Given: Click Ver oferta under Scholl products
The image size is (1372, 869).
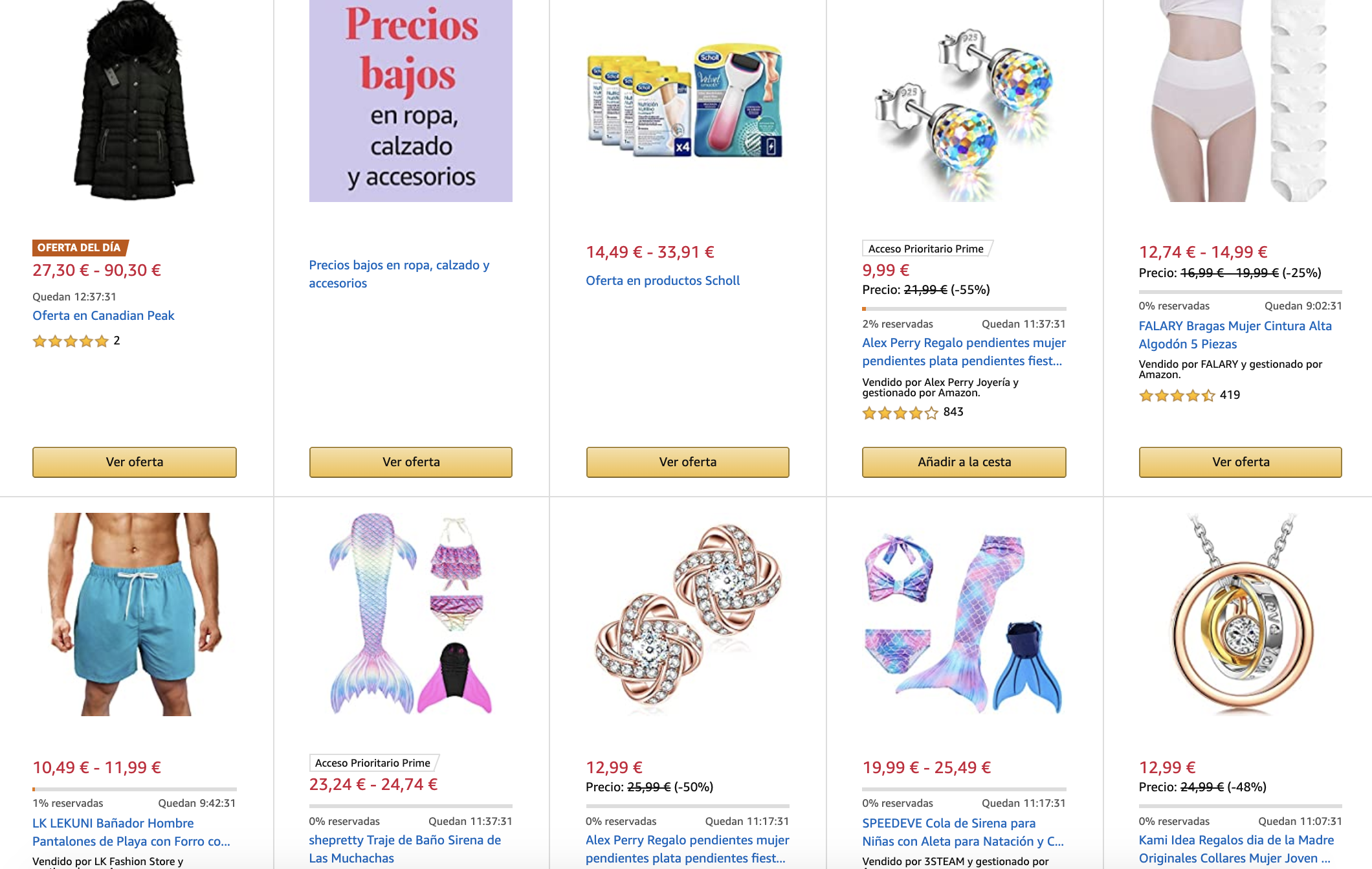Looking at the screenshot, I should [688, 462].
